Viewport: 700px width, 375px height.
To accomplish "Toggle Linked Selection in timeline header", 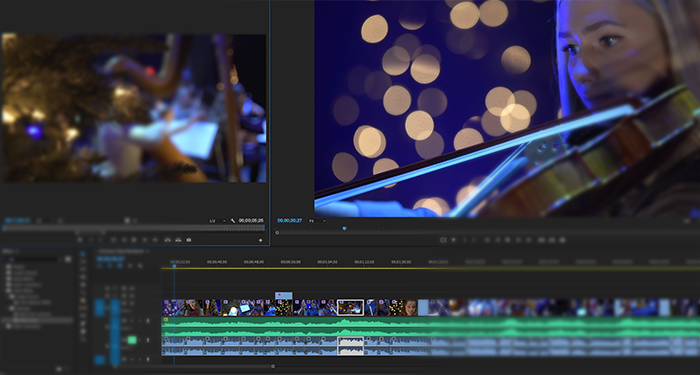I will coord(120,266).
